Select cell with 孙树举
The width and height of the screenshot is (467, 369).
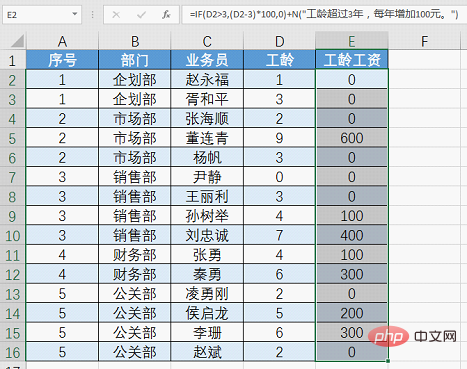(x=207, y=216)
